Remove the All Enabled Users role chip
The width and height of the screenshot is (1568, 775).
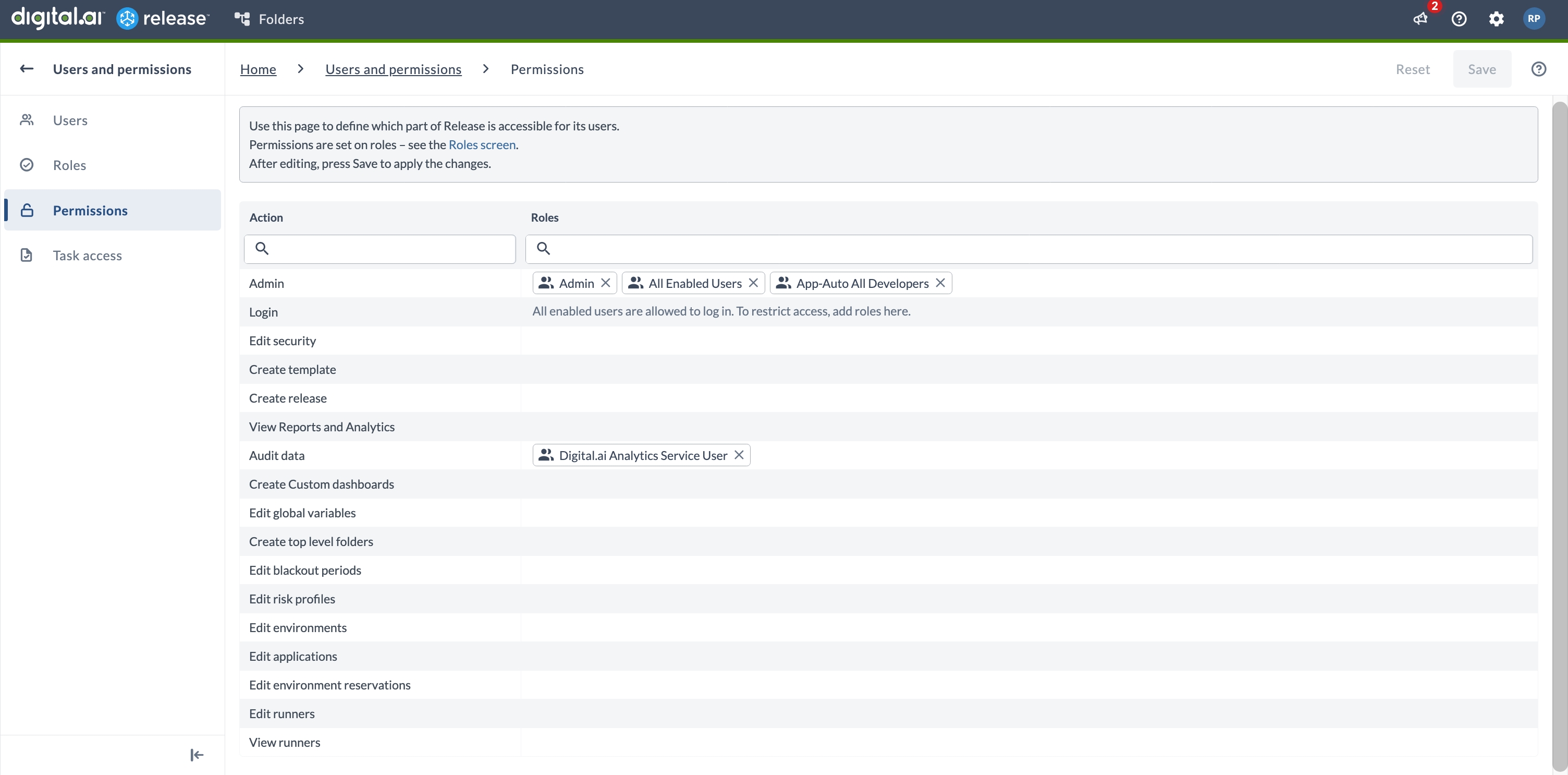[754, 283]
